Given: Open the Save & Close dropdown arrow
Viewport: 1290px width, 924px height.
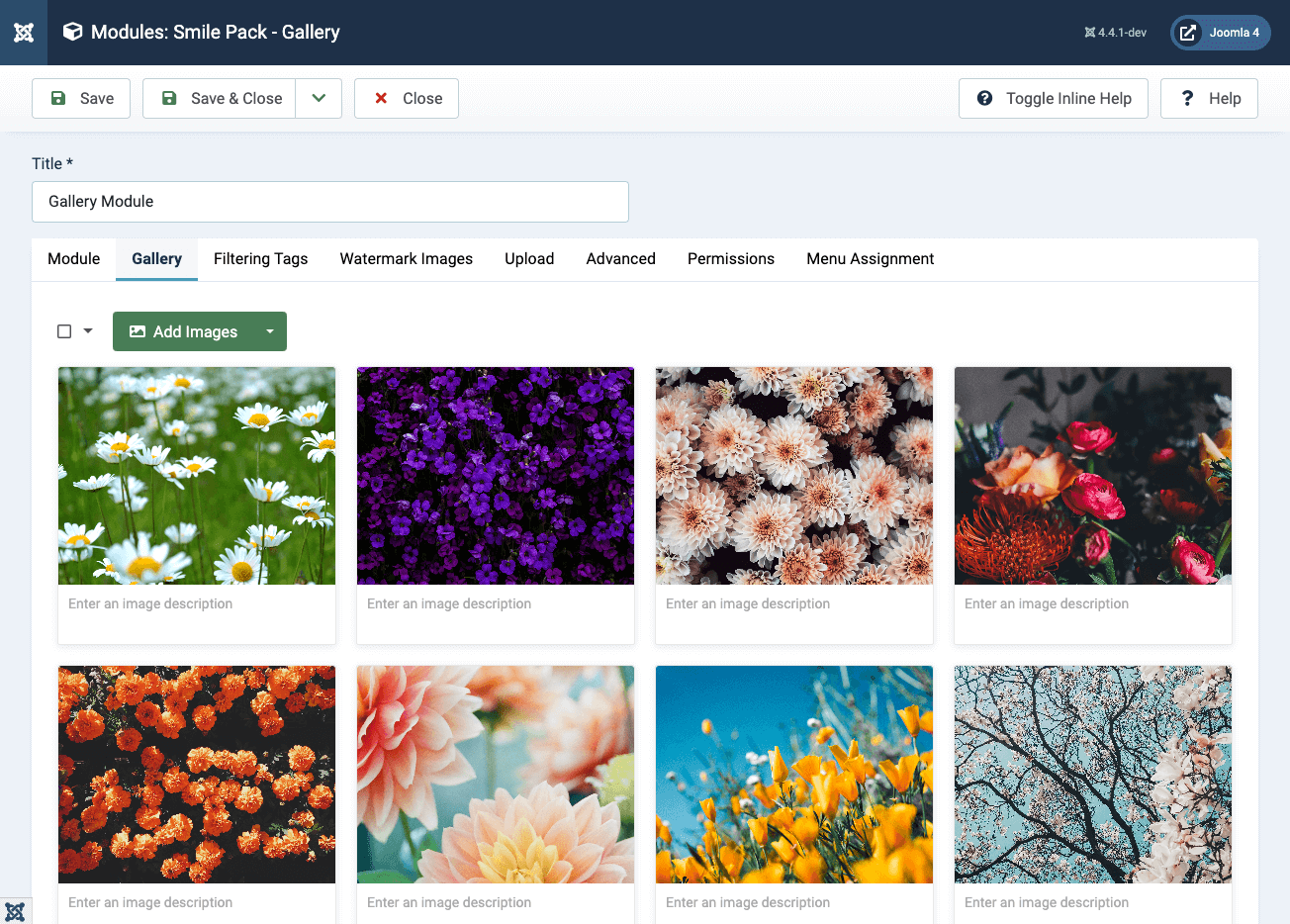Looking at the screenshot, I should pos(319,98).
